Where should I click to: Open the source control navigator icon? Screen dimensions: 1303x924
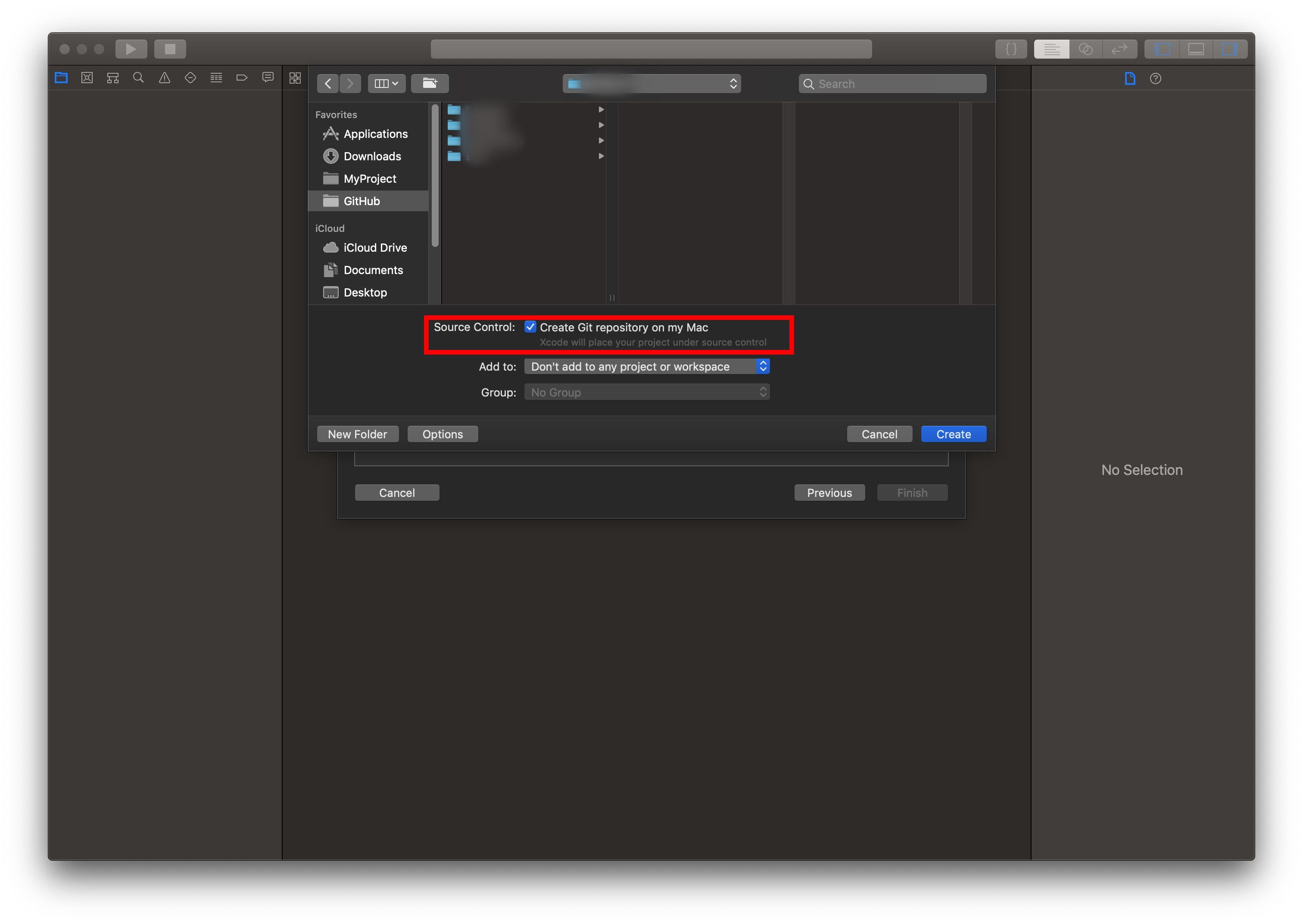tap(87, 78)
